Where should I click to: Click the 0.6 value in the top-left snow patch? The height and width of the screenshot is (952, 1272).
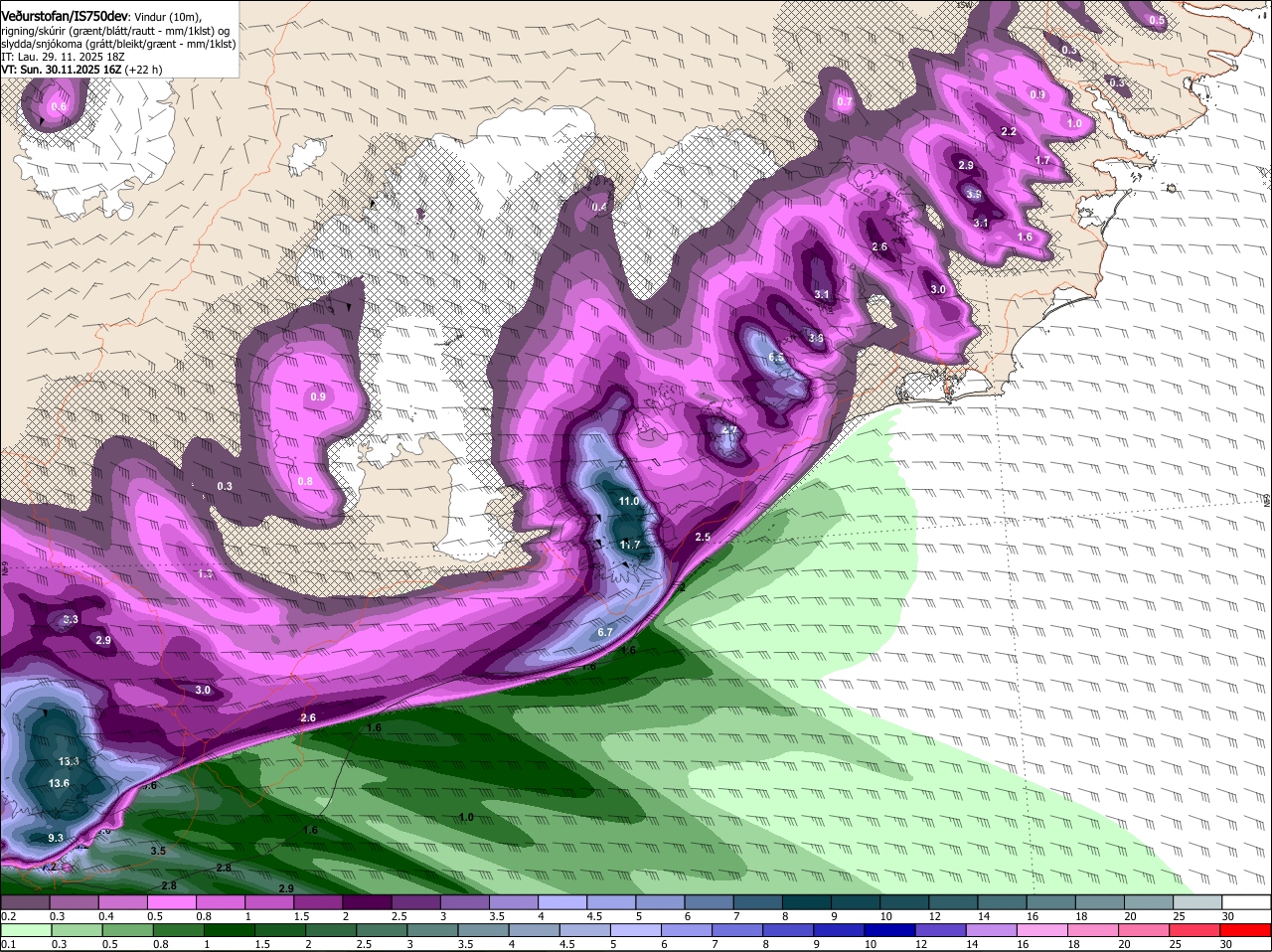pos(59,106)
